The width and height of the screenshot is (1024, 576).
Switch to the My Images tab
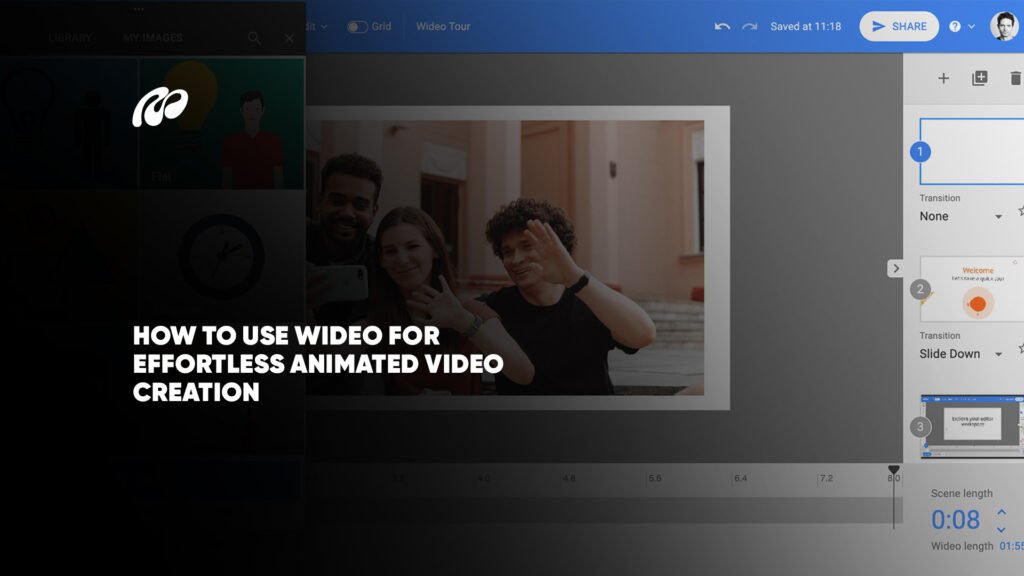pyautogui.click(x=152, y=38)
